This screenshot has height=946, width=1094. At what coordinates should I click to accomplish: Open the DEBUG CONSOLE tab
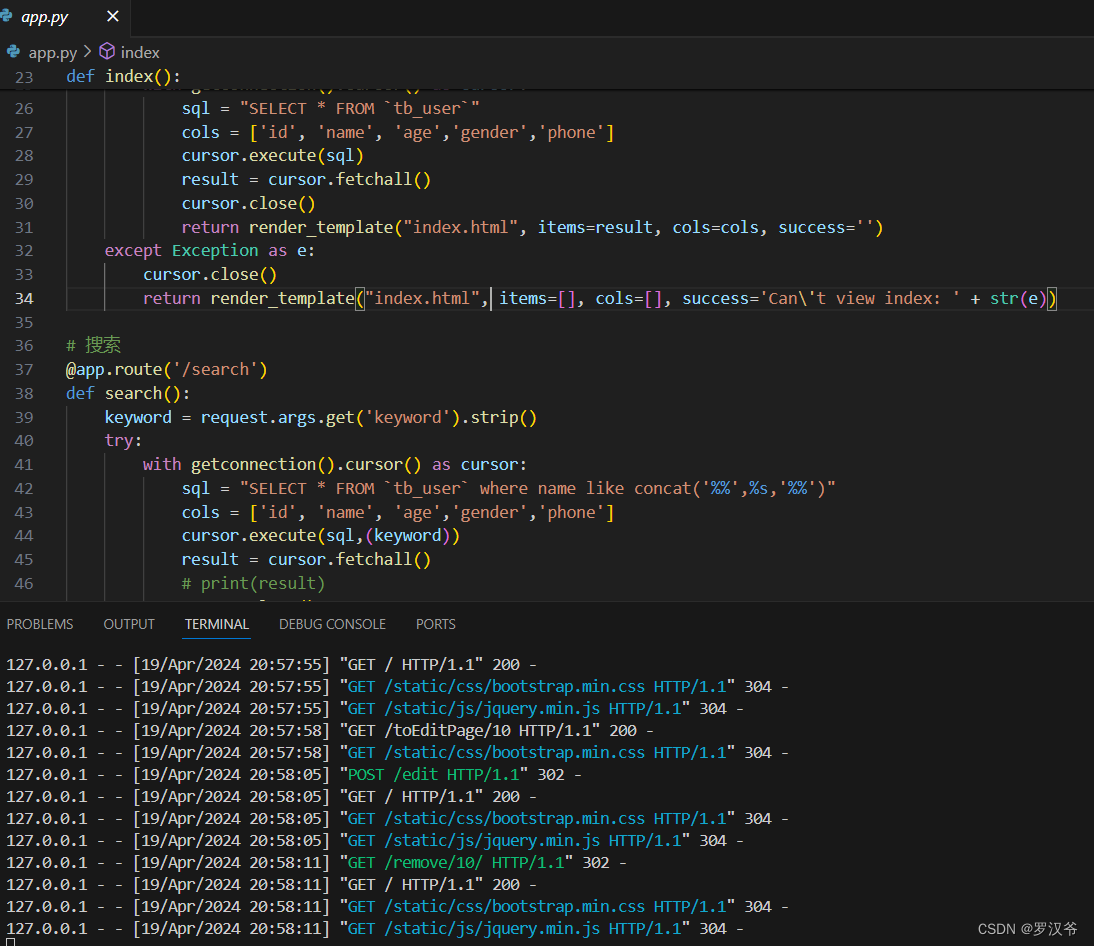pos(332,624)
